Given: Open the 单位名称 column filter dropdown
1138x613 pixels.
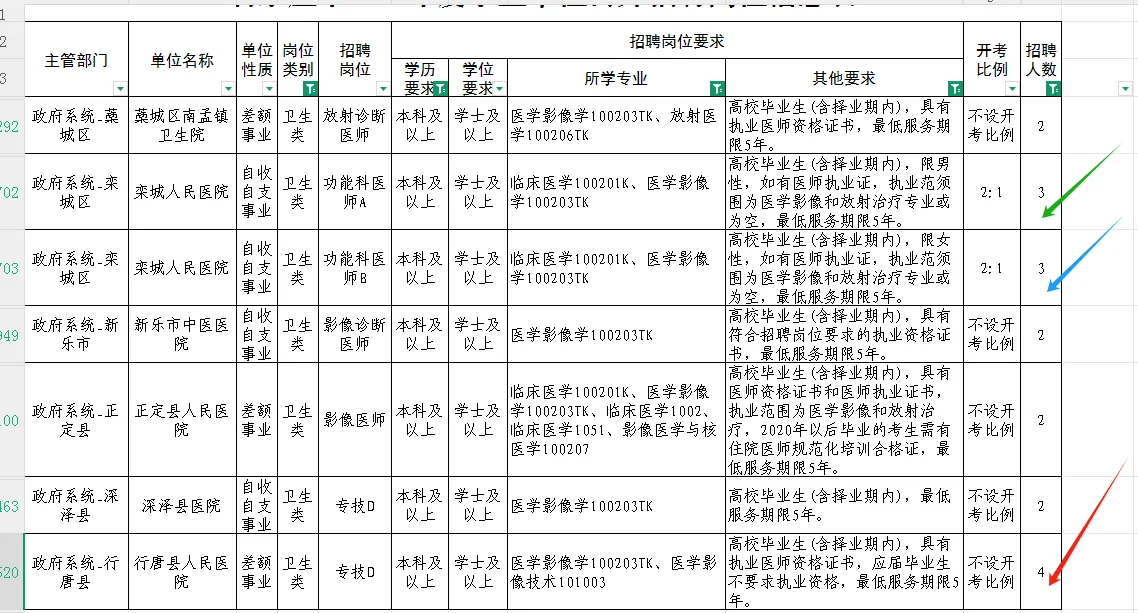Looking at the screenshot, I should [x=228, y=89].
